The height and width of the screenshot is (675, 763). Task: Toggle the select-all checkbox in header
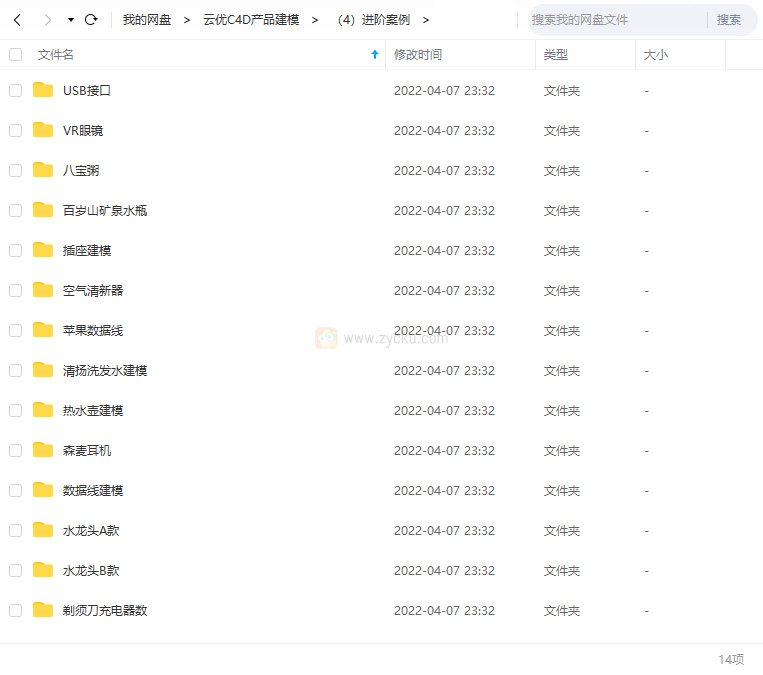click(x=15, y=55)
